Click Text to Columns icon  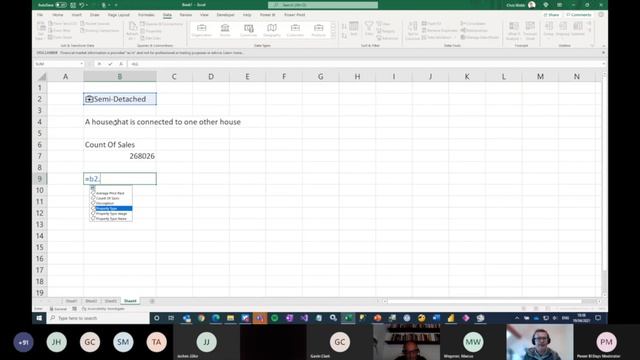coord(413,31)
